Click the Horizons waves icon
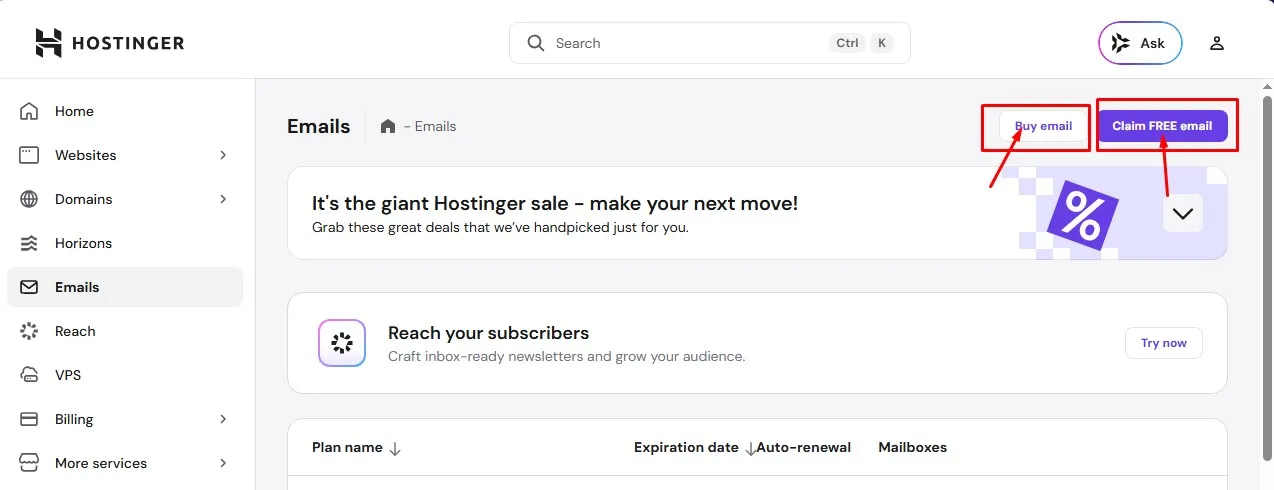This screenshot has width=1274, height=490. point(29,243)
